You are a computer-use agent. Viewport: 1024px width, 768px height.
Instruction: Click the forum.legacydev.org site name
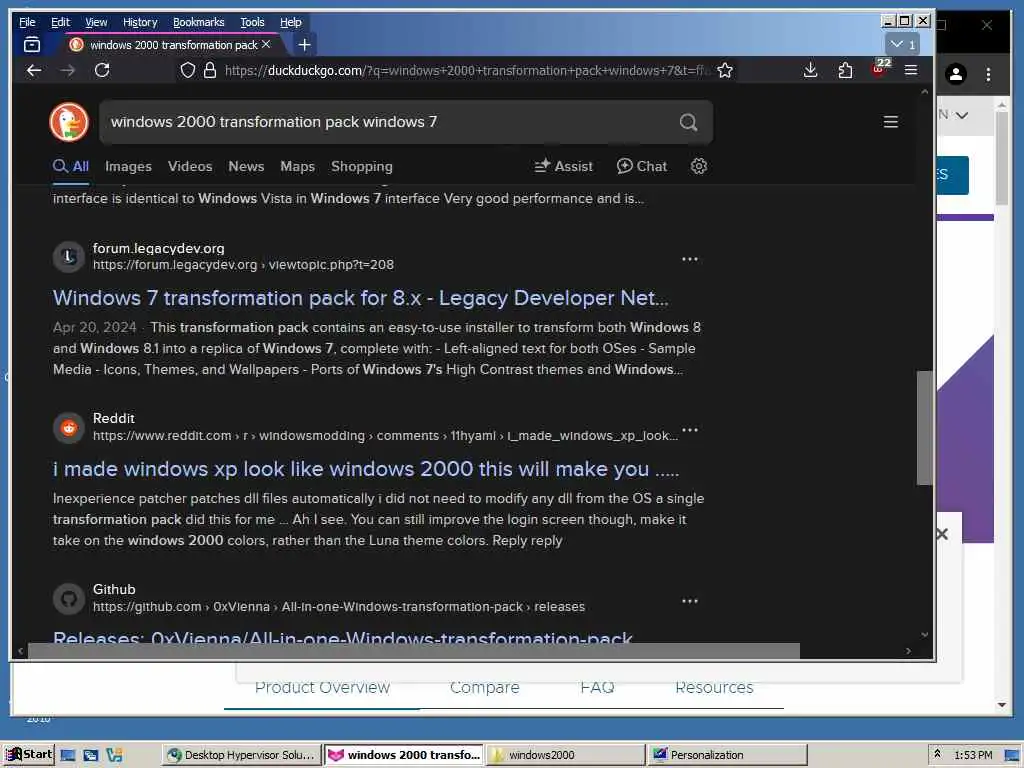(159, 248)
